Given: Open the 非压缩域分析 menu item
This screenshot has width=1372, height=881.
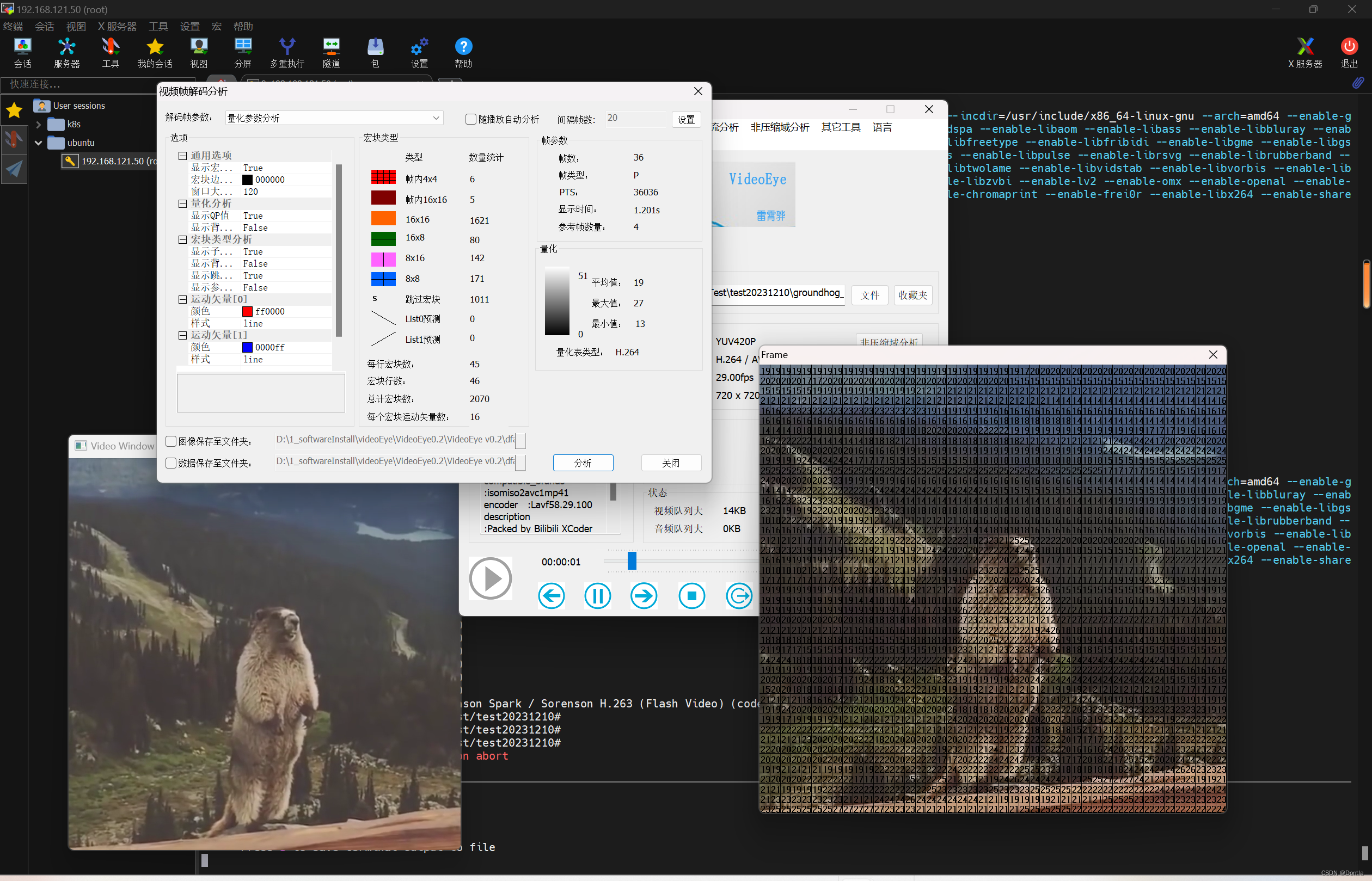Looking at the screenshot, I should (x=779, y=127).
